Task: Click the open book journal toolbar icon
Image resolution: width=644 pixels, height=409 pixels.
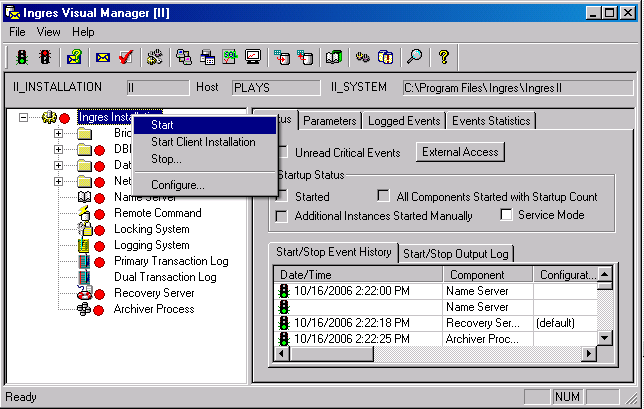Action: coord(334,57)
